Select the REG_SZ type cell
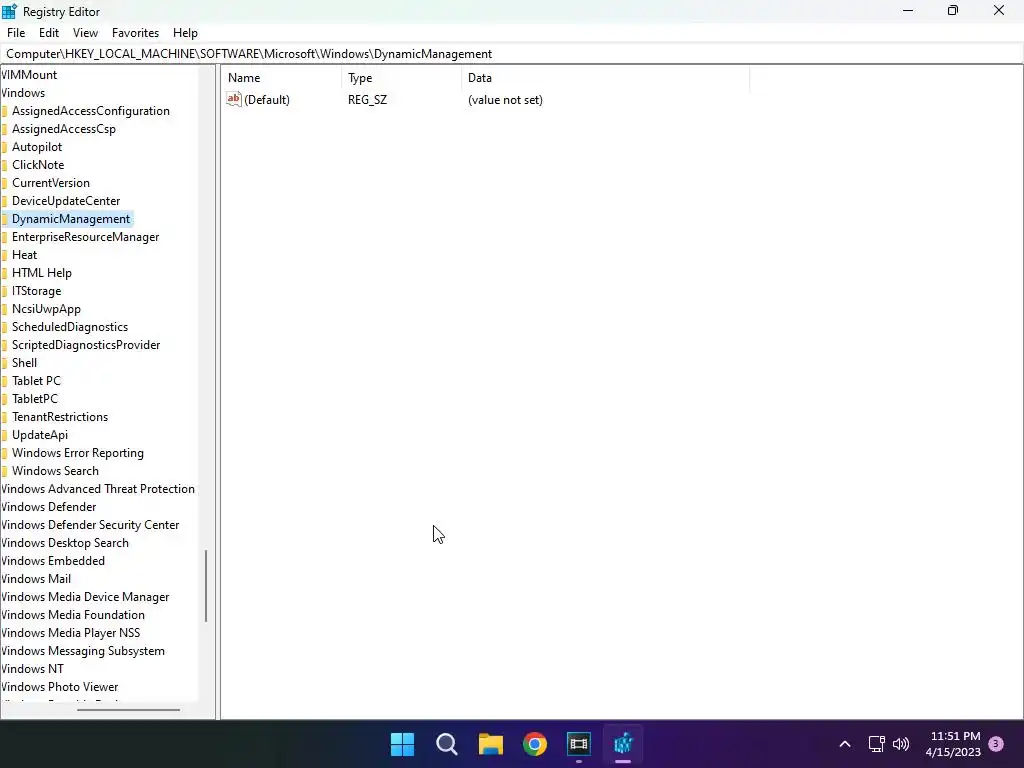Viewport: 1024px width, 768px height. (x=367, y=100)
